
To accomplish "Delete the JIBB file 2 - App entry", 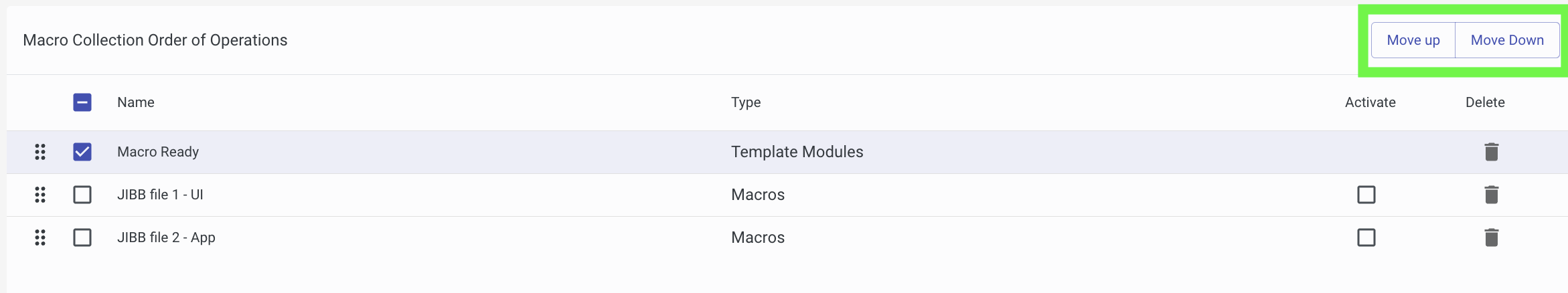I will [1492, 237].
